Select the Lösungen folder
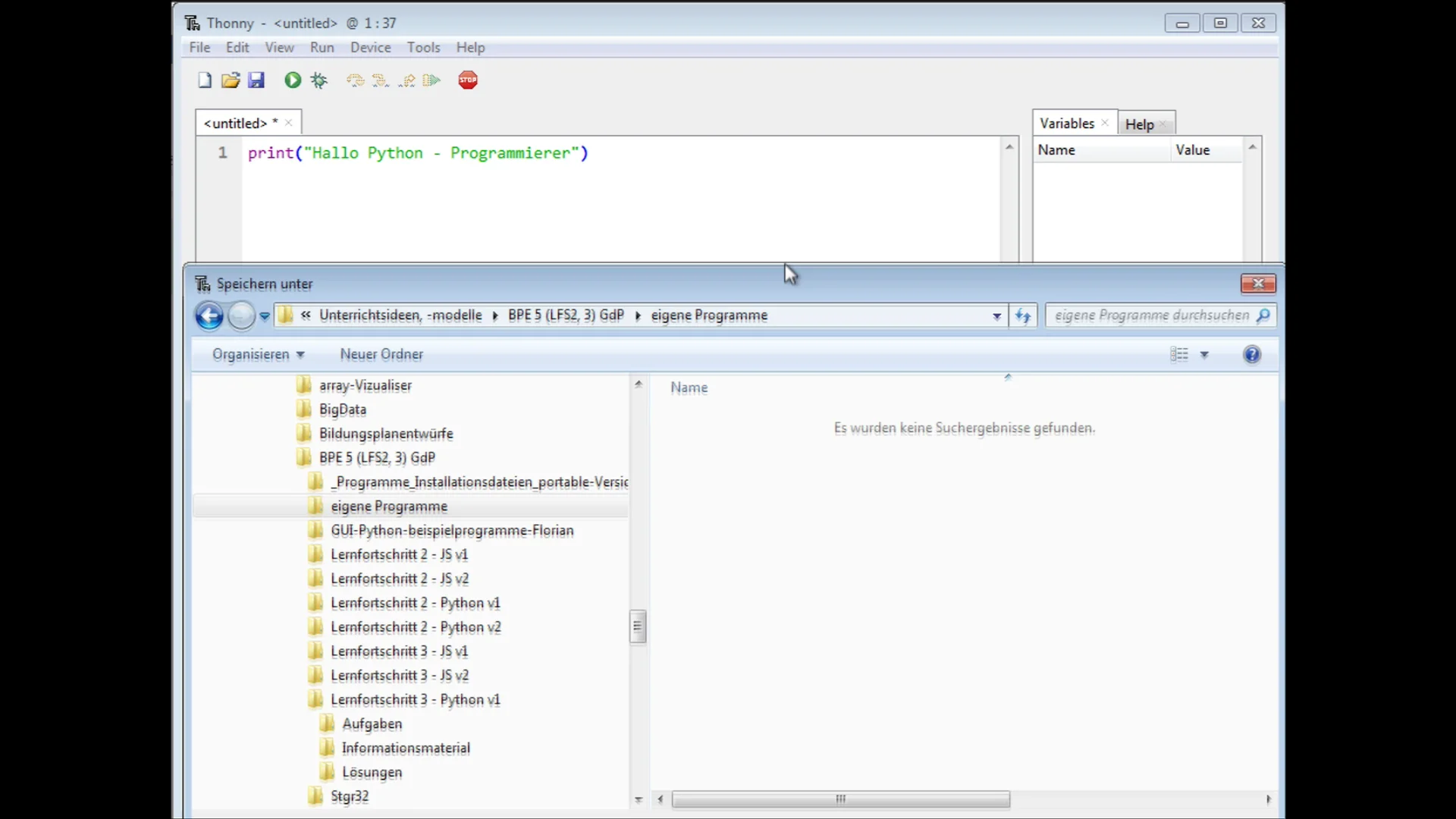 (372, 771)
